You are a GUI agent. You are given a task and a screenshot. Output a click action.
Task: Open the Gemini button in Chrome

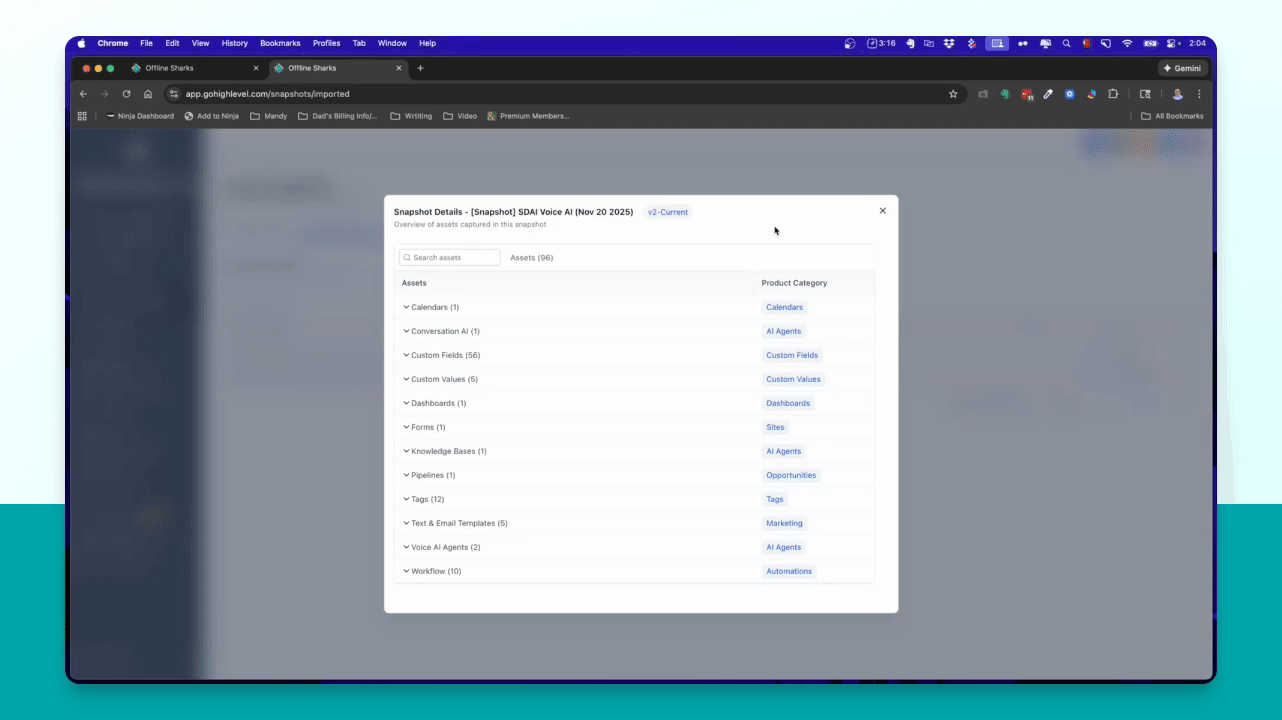coord(1183,68)
